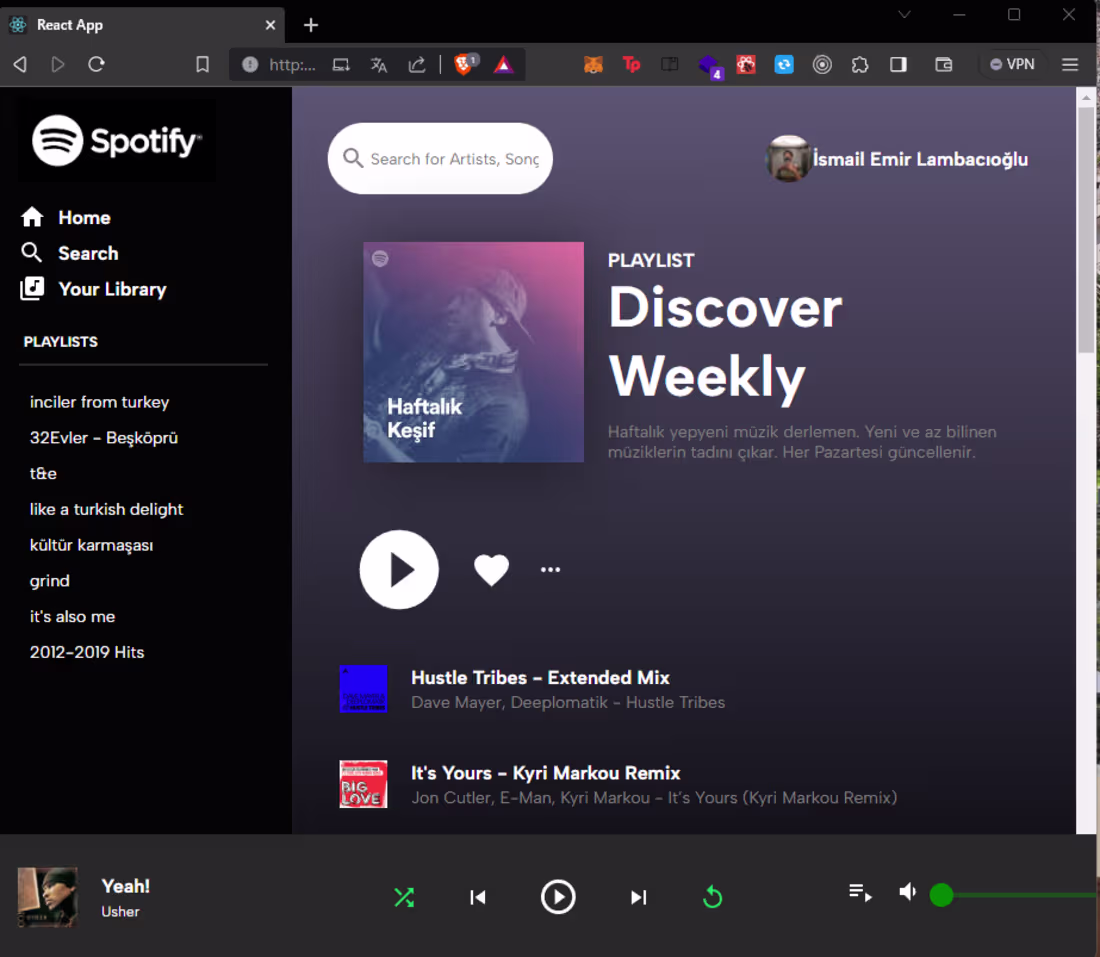The width and height of the screenshot is (1100, 957).
Task: Like the Discover Weekly playlist with the heart
Action: (x=491, y=569)
